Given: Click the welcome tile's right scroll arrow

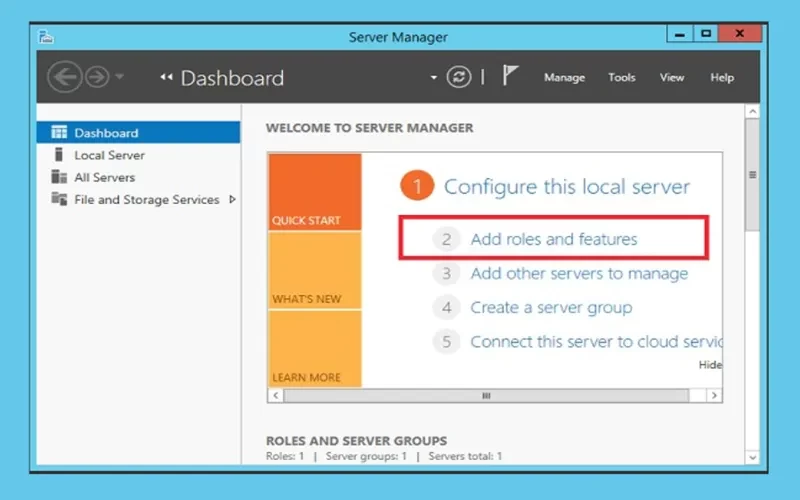Looking at the screenshot, I should [x=714, y=395].
